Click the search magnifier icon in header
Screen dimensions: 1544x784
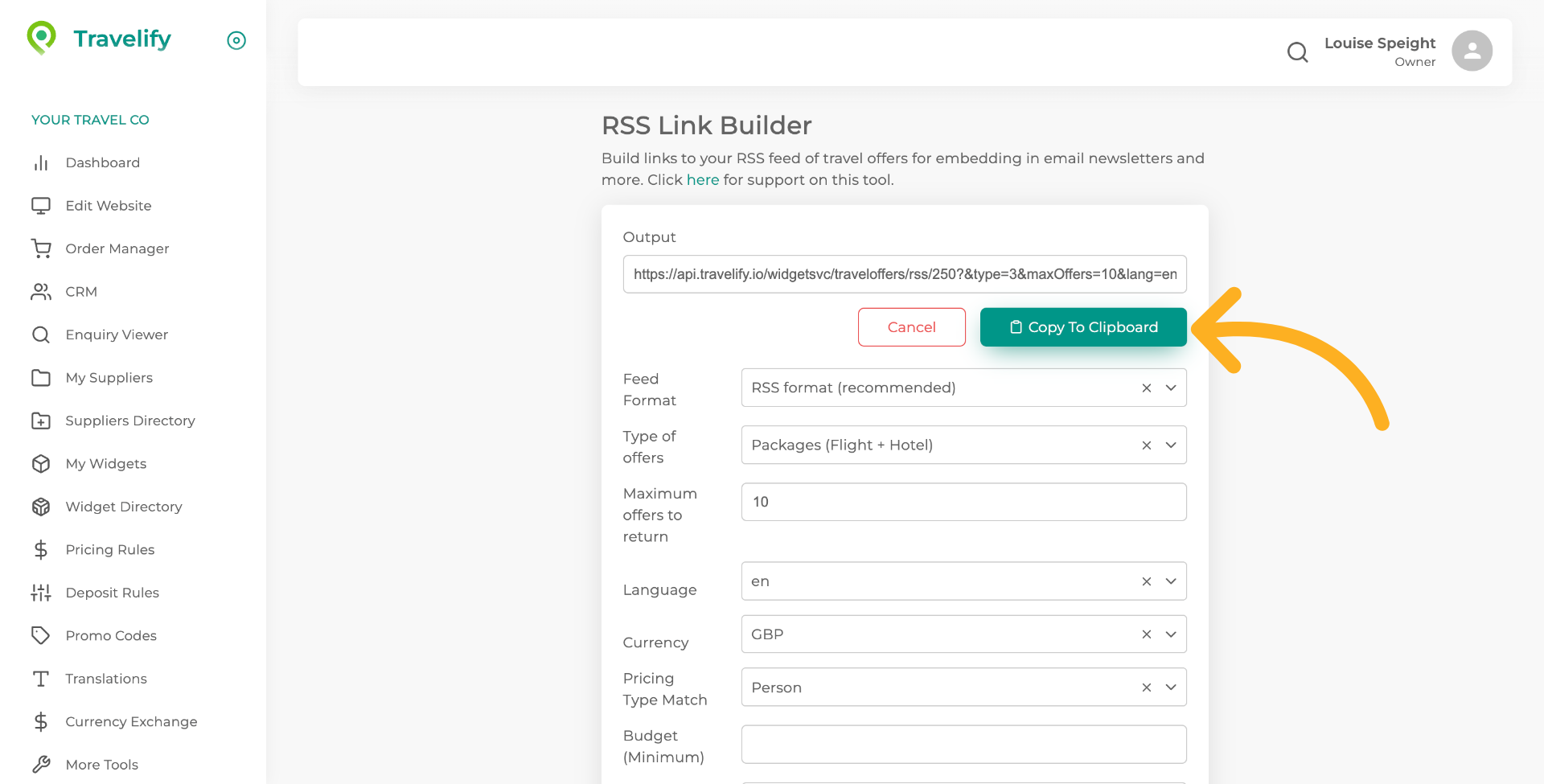pyautogui.click(x=1297, y=52)
